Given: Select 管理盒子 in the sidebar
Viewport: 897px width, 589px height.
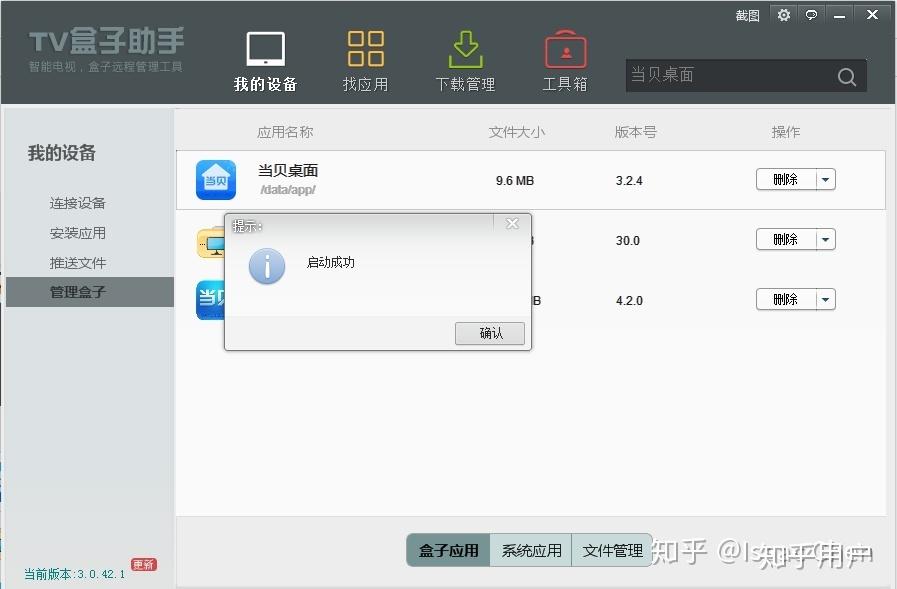Looking at the screenshot, I should [x=90, y=292].
